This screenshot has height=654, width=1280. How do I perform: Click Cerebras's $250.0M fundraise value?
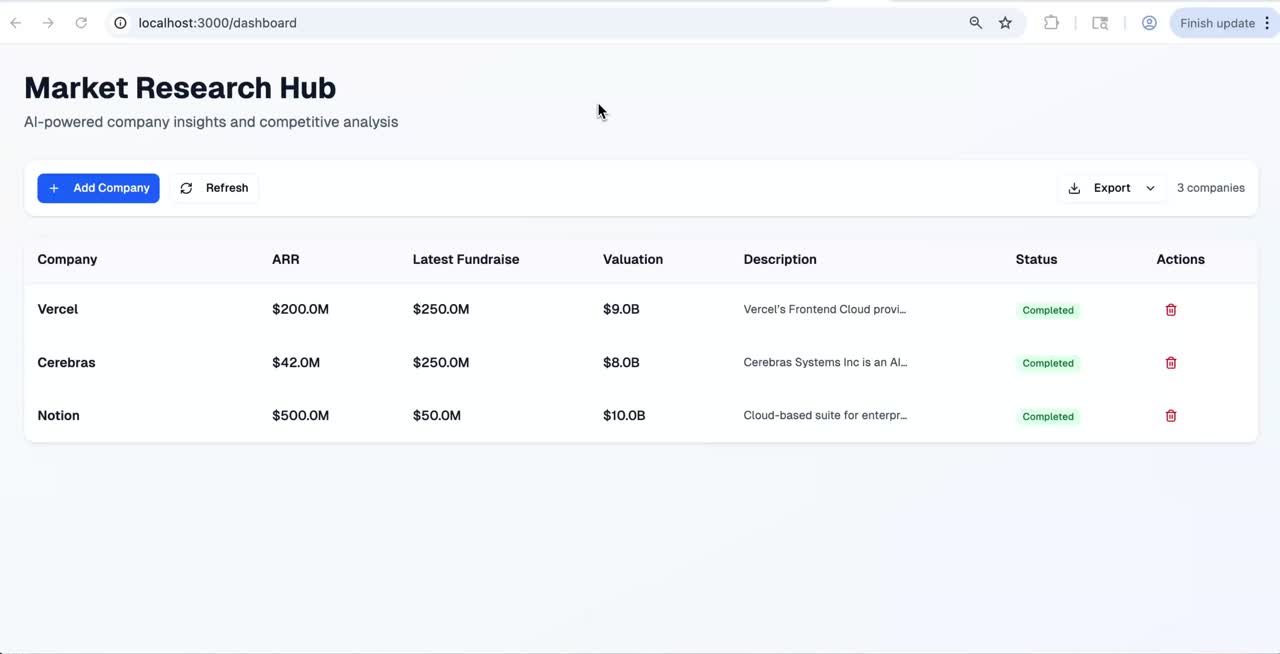click(x=441, y=362)
